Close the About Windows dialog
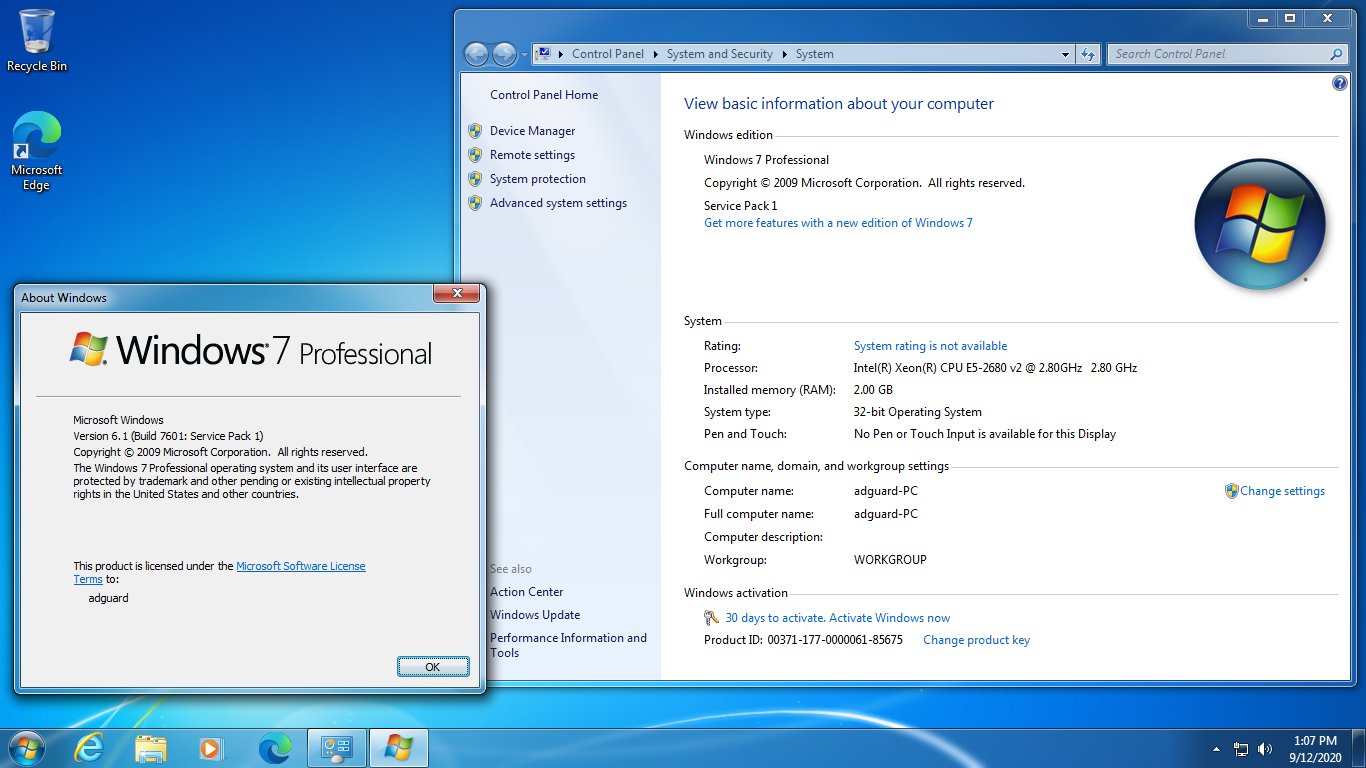The height and width of the screenshot is (768, 1366). [457, 294]
